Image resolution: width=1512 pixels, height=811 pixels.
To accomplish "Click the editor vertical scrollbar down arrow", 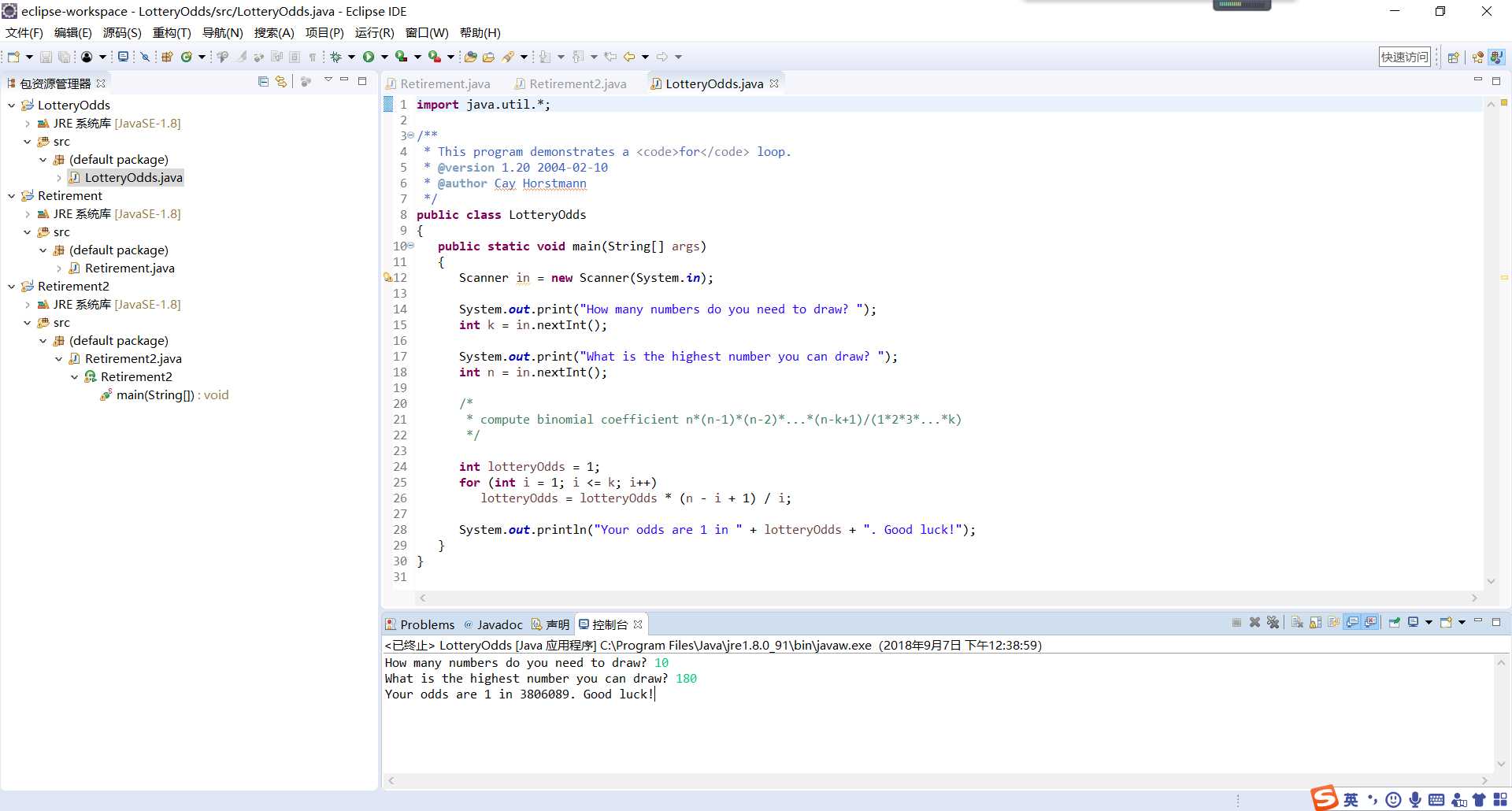I will click(x=1491, y=581).
